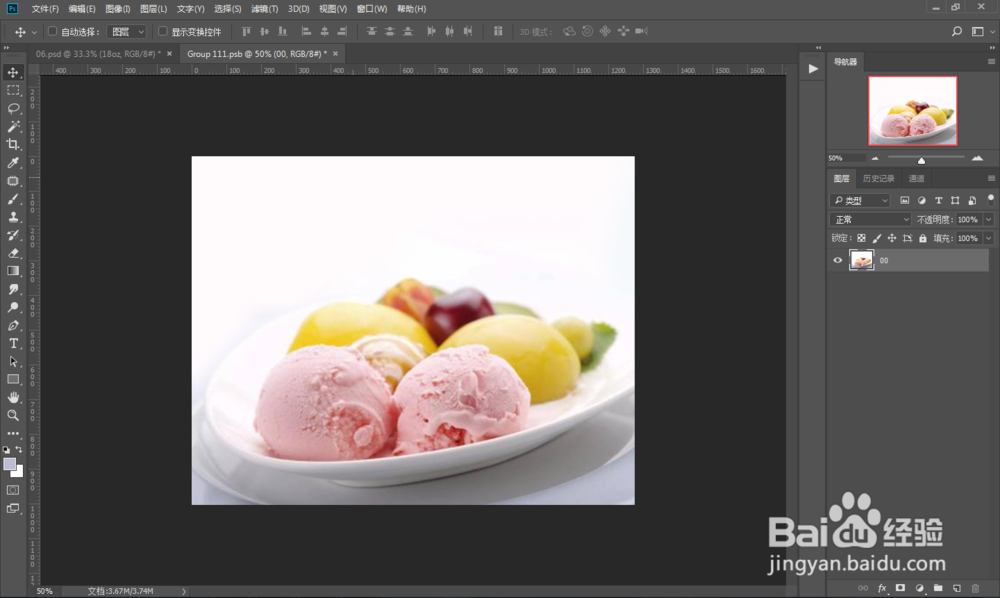Image resolution: width=1000 pixels, height=598 pixels.
Task: Select the Crop tool
Action: [13, 145]
